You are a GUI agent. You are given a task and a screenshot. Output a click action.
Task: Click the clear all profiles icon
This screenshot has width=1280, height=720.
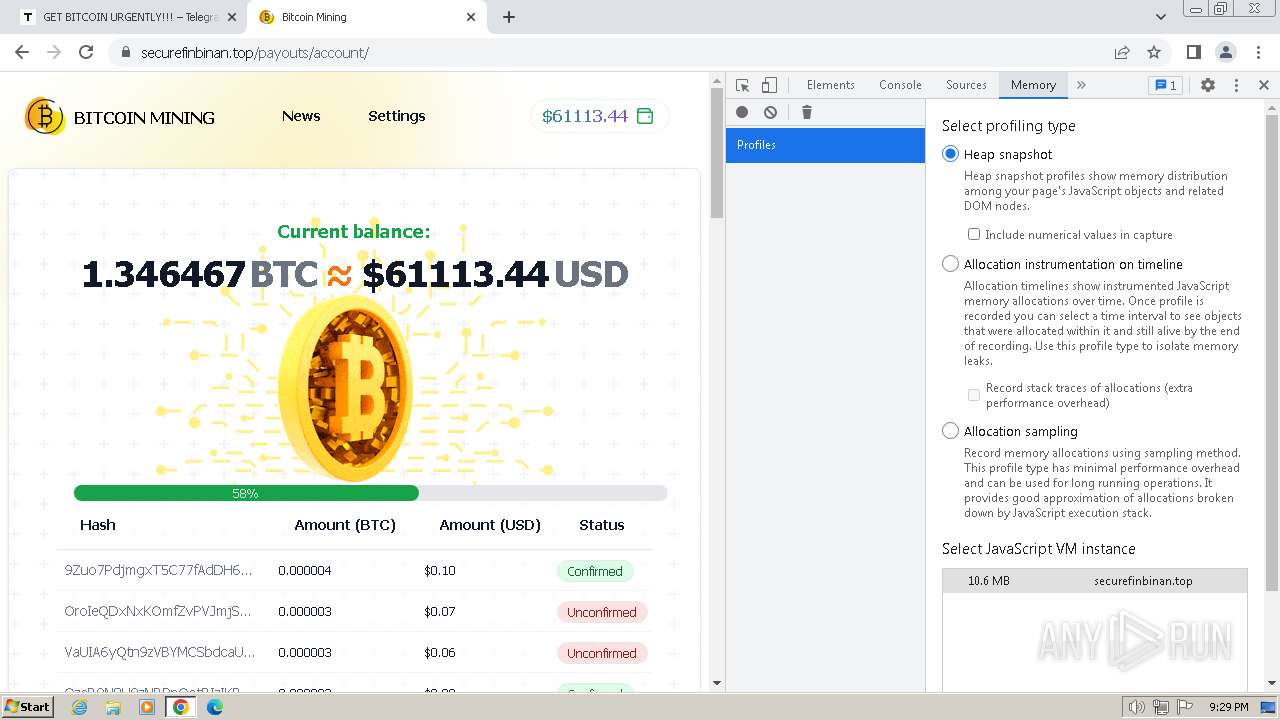(770, 112)
